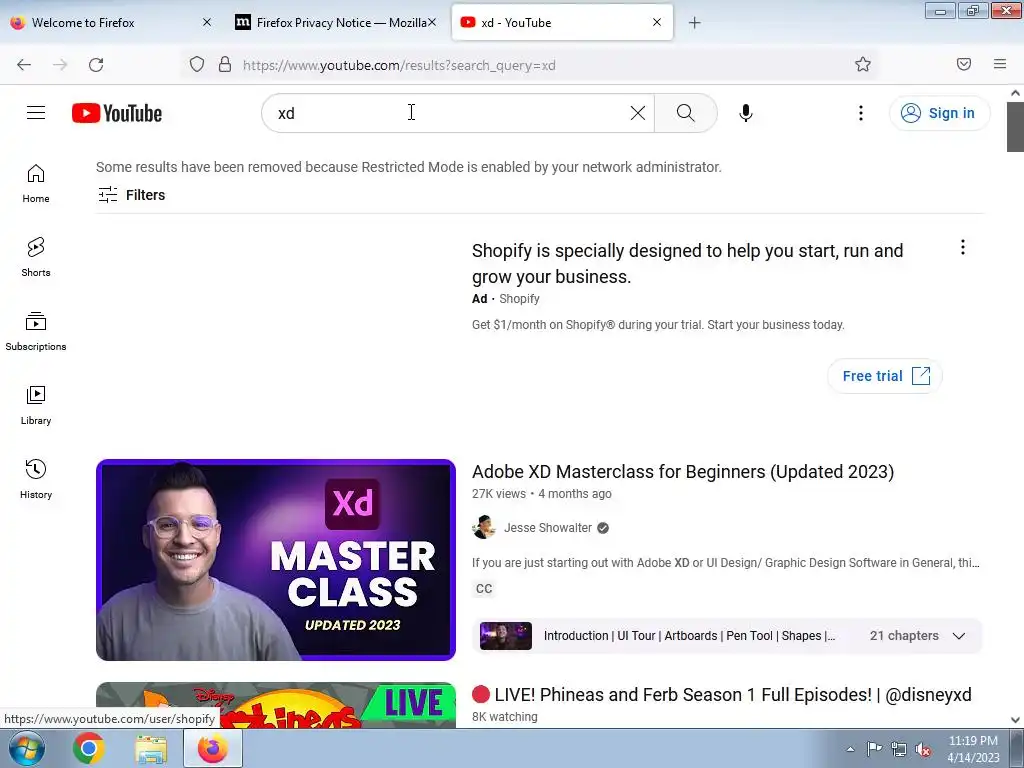Click the Free trial button
The image size is (1024, 768).
tap(885, 376)
